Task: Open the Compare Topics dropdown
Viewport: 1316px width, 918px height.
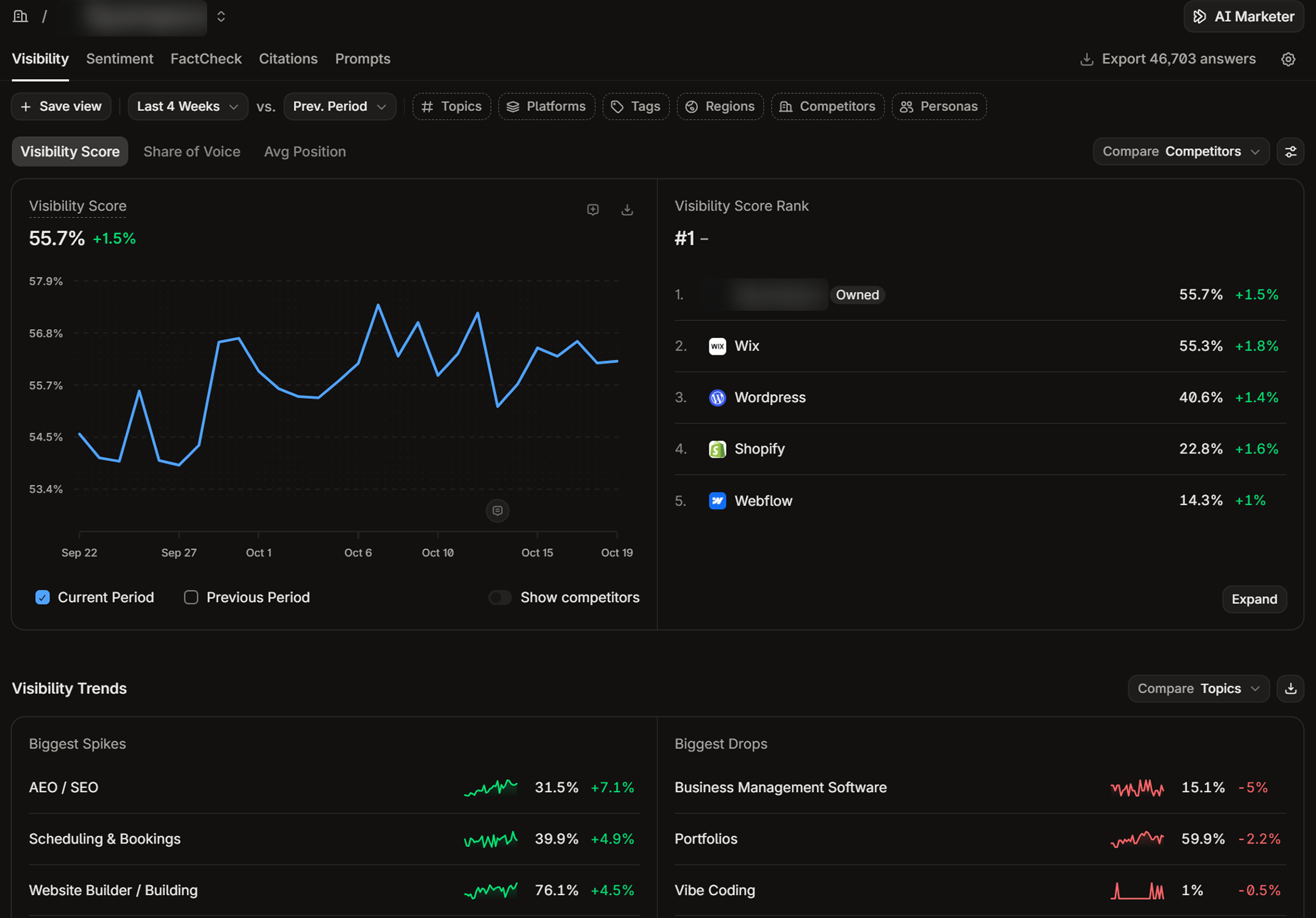Action: (1198, 688)
